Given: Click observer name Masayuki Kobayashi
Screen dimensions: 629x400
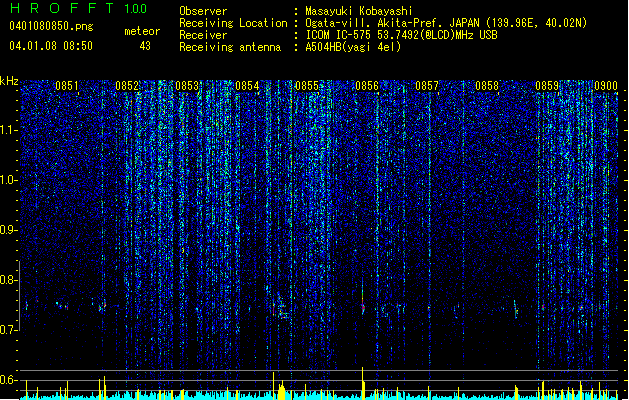Looking at the screenshot, I should click(359, 11).
